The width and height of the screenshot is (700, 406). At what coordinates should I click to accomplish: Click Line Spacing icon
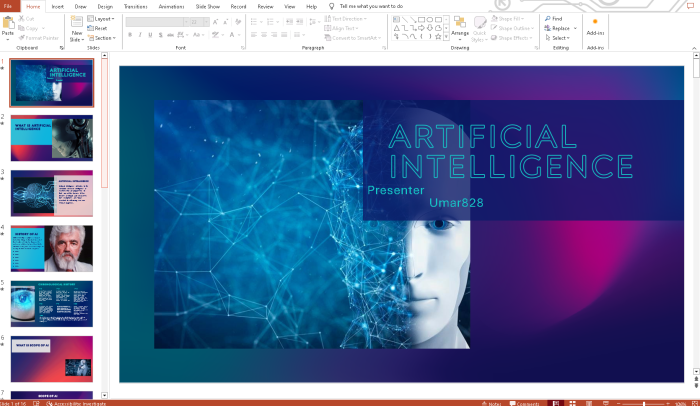tap(312, 22)
